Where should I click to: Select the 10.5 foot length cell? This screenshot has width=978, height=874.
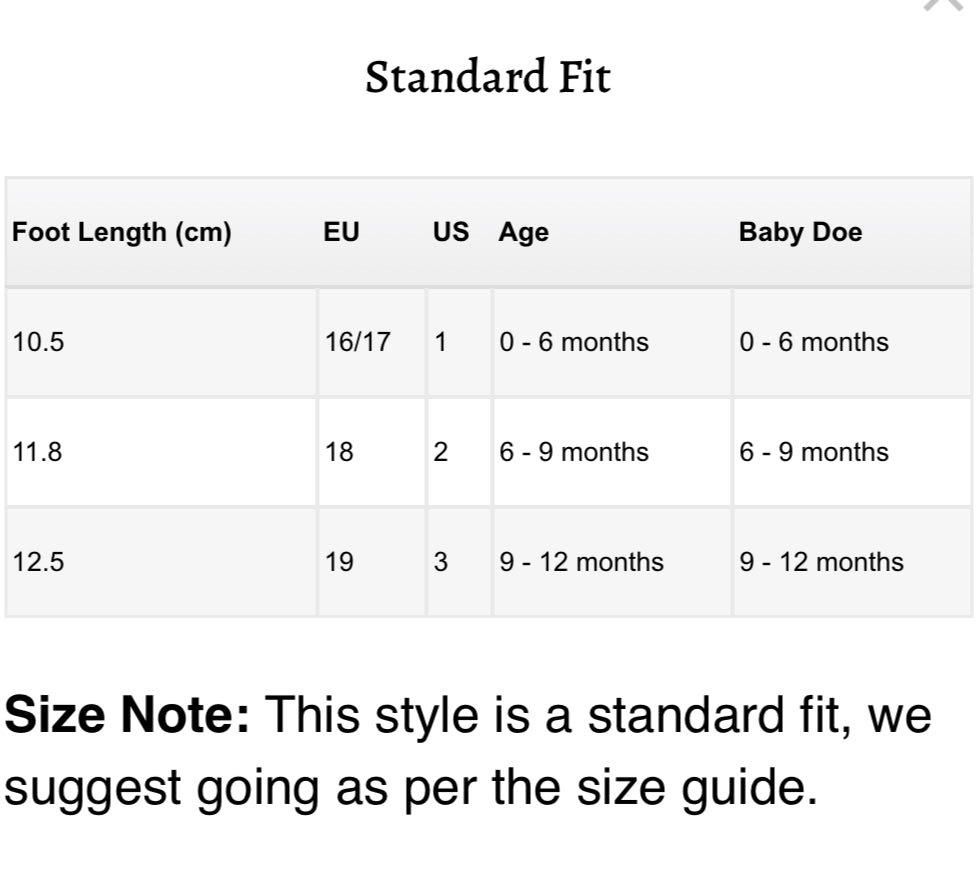point(161,342)
